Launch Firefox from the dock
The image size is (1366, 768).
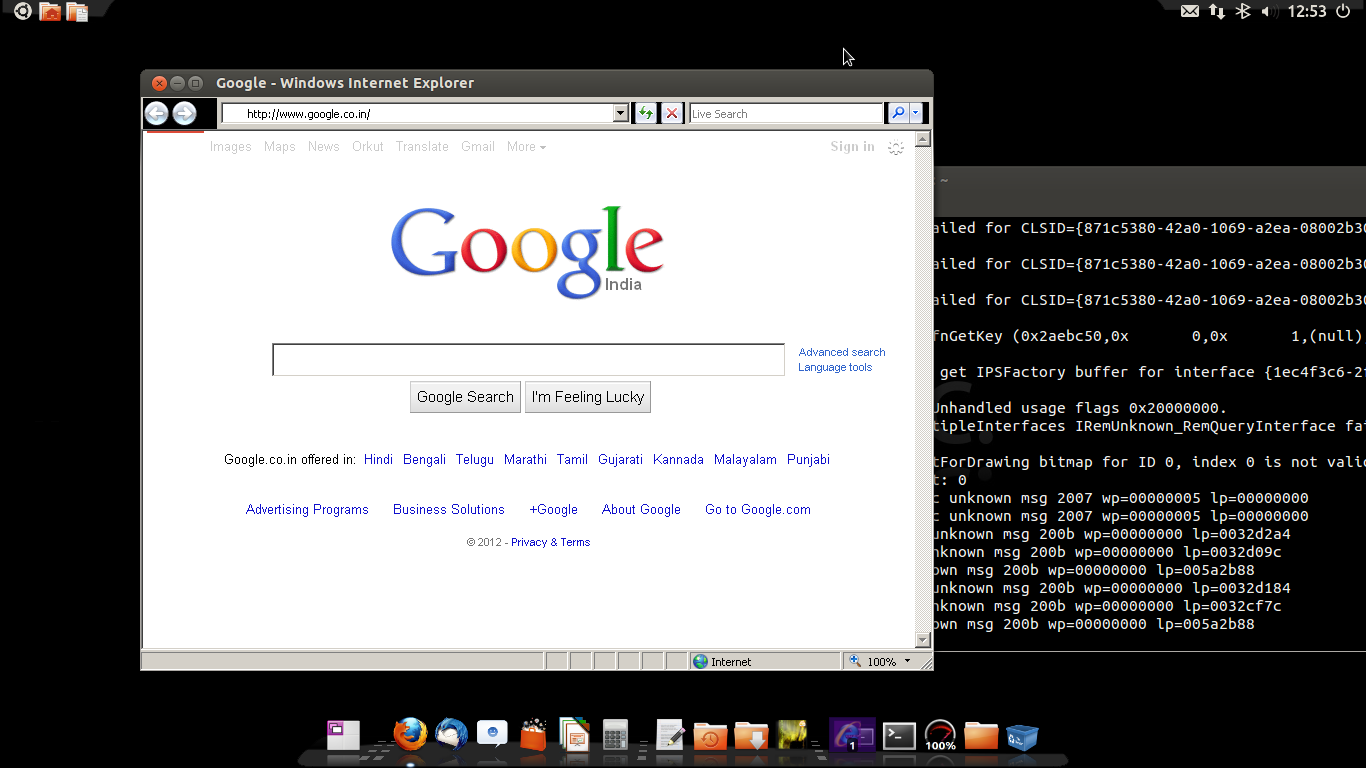click(x=410, y=735)
